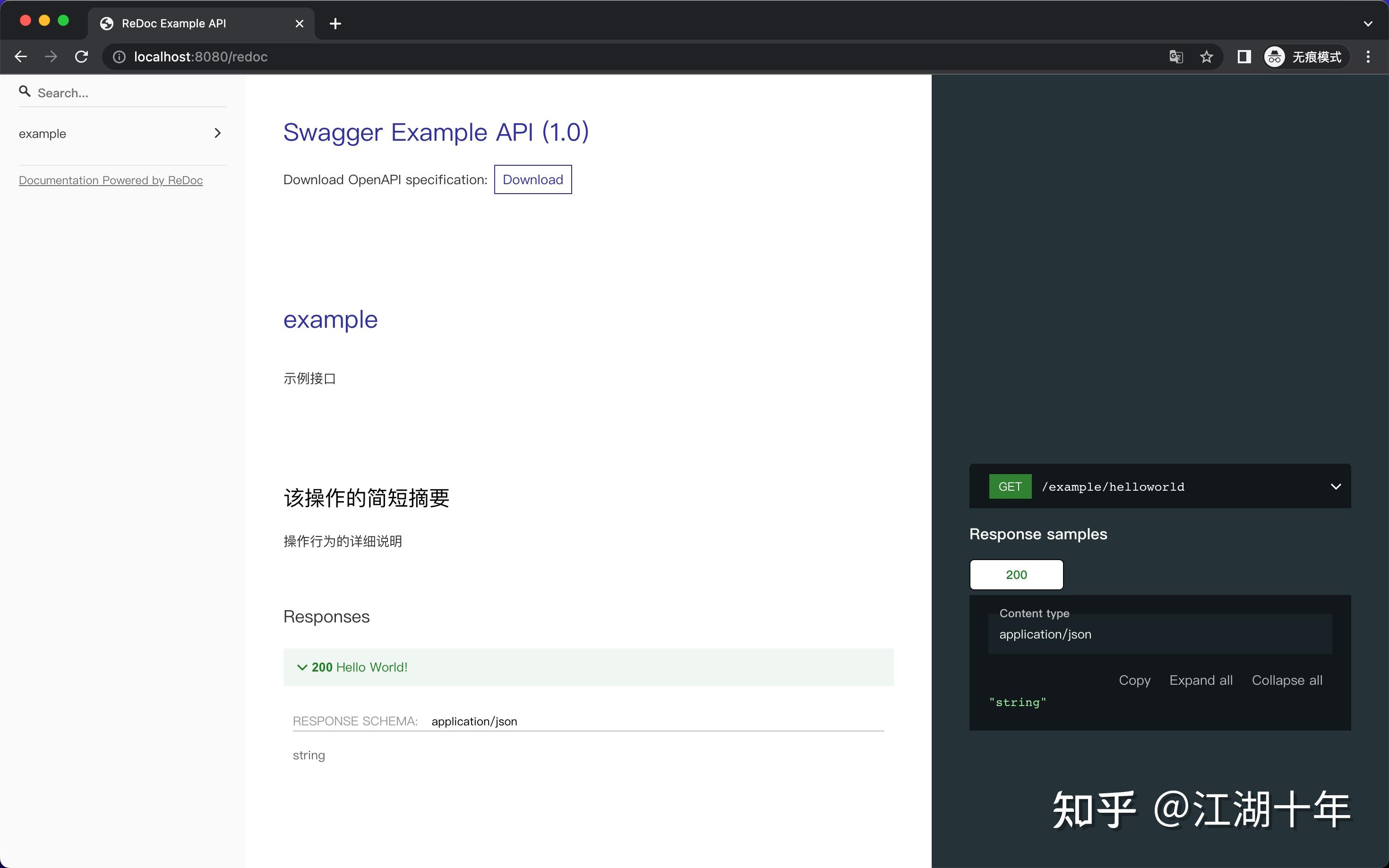Open the tab search chevron at top right
1389x868 pixels.
pyautogui.click(x=1367, y=24)
